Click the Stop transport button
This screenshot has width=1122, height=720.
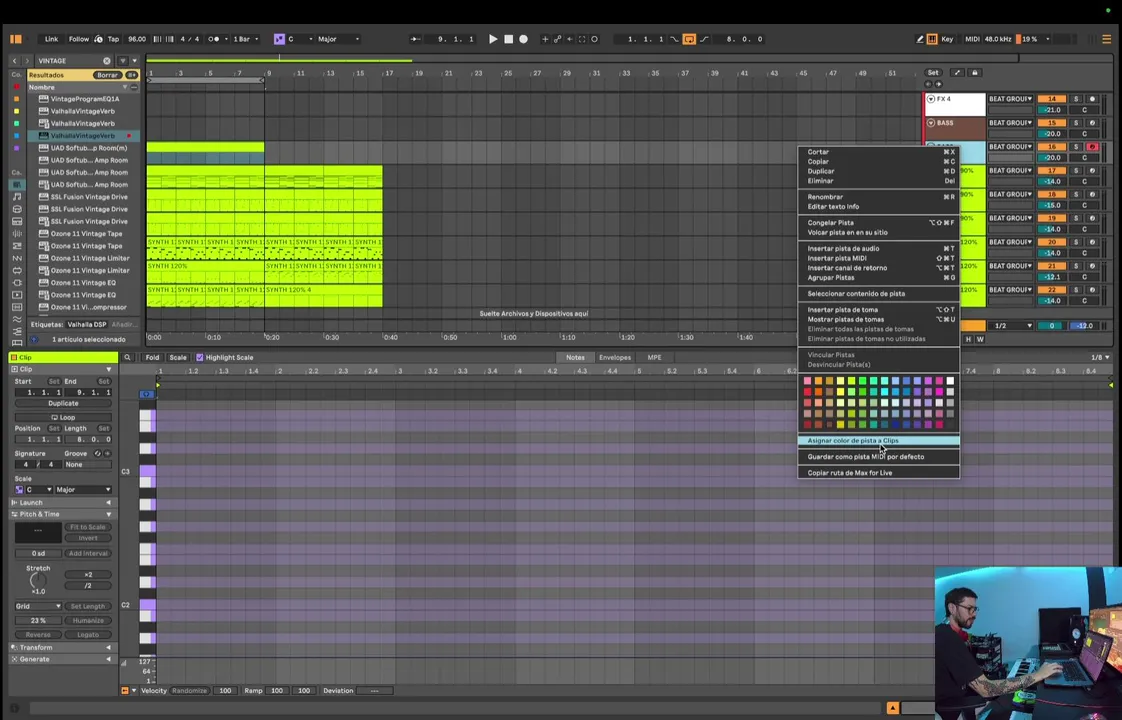[508, 39]
